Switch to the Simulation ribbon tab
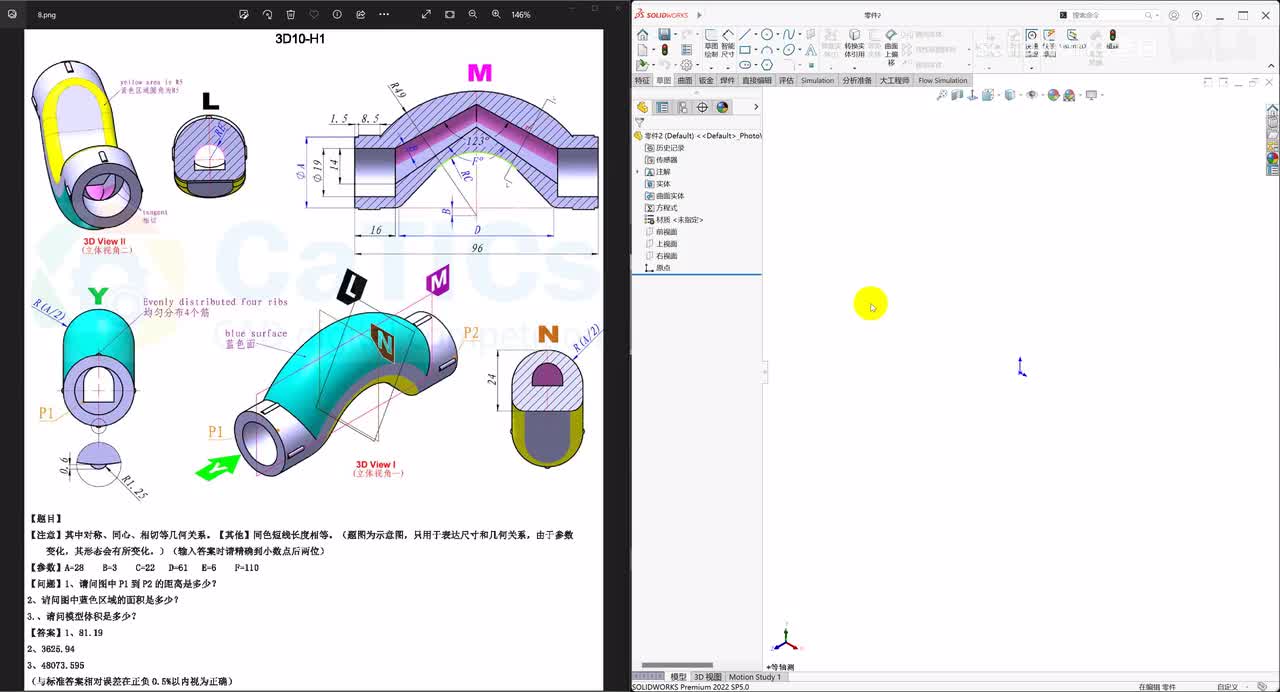 [x=817, y=80]
